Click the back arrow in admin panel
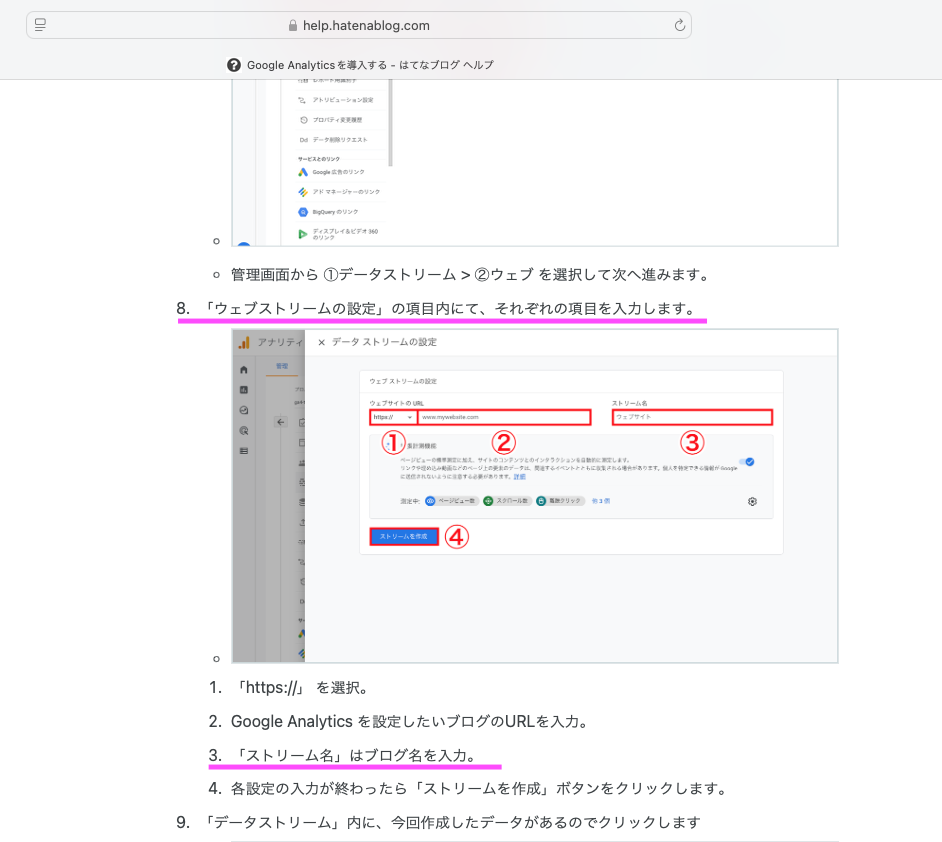This screenshot has width=942, height=842. tap(281, 422)
